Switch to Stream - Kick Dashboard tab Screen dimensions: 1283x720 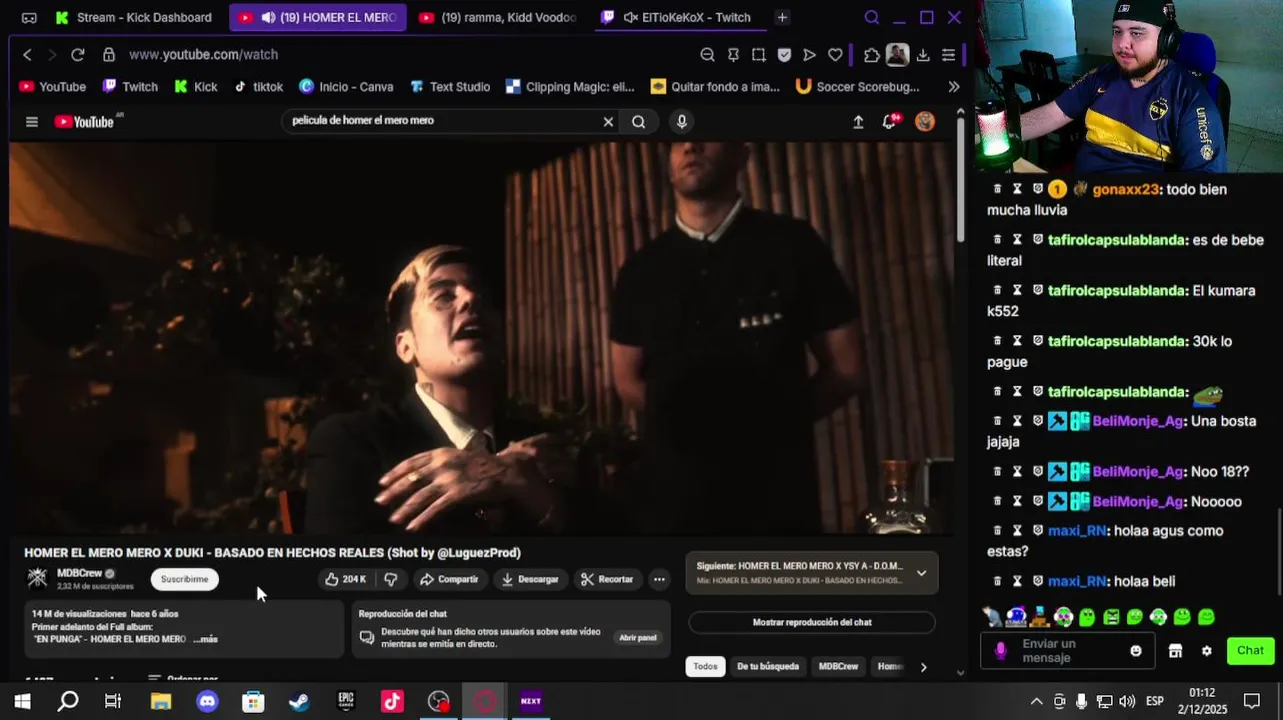[x=134, y=17]
